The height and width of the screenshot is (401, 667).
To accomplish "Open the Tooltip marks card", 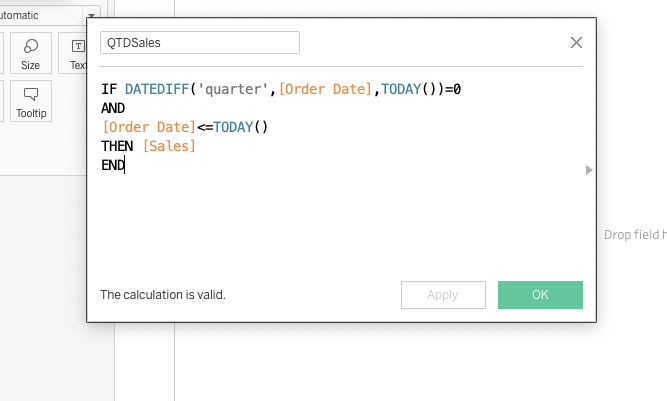I will (31, 101).
